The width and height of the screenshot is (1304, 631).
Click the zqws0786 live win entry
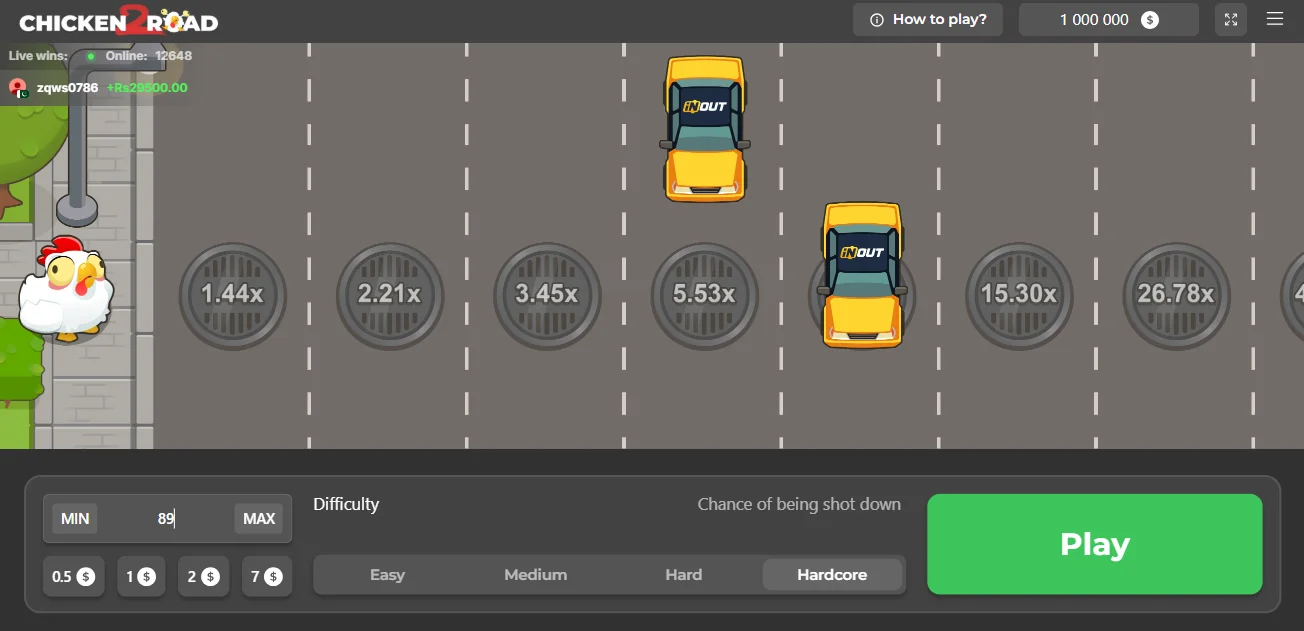(98, 88)
